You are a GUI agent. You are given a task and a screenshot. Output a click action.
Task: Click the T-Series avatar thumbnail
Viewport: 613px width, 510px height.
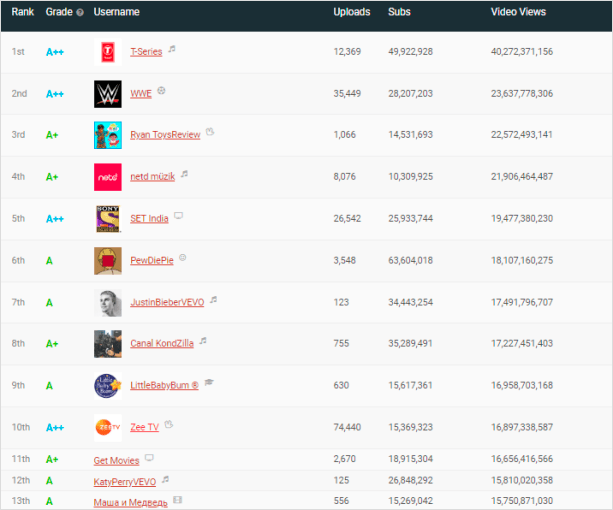coord(108,52)
